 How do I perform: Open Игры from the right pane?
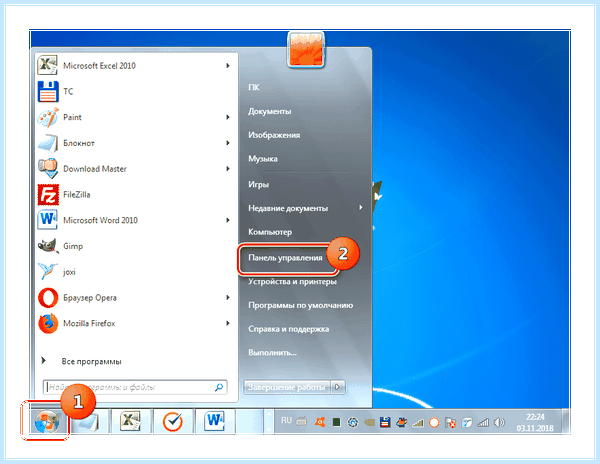[x=258, y=184]
